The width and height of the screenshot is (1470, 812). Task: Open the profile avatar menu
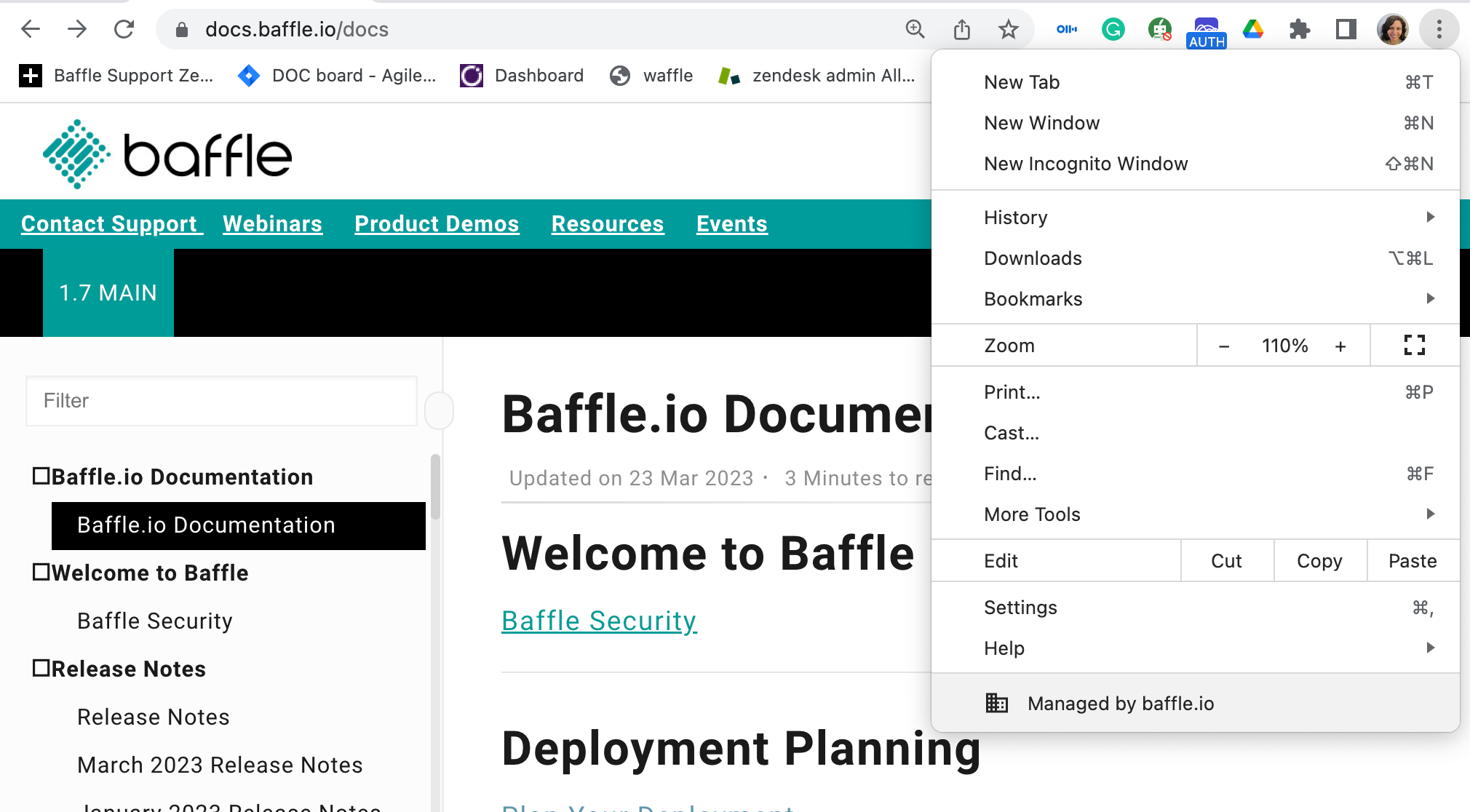[1392, 29]
